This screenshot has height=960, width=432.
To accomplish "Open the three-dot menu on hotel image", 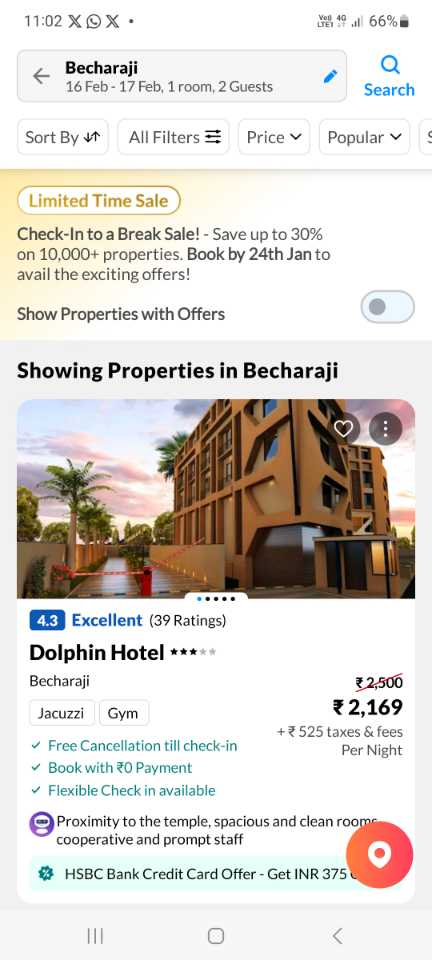I will coord(385,429).
